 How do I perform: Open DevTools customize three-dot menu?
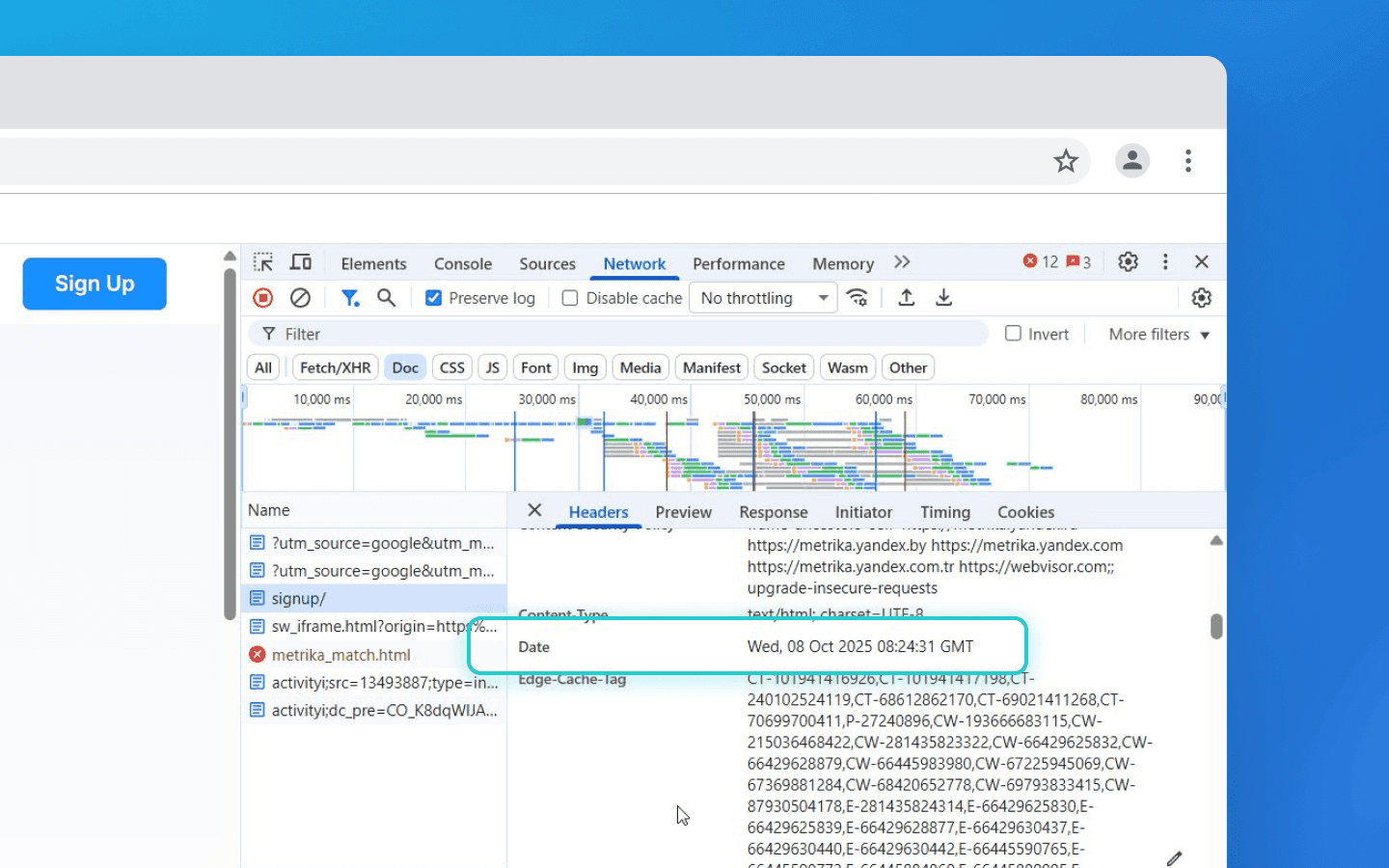pos(1165,261)
